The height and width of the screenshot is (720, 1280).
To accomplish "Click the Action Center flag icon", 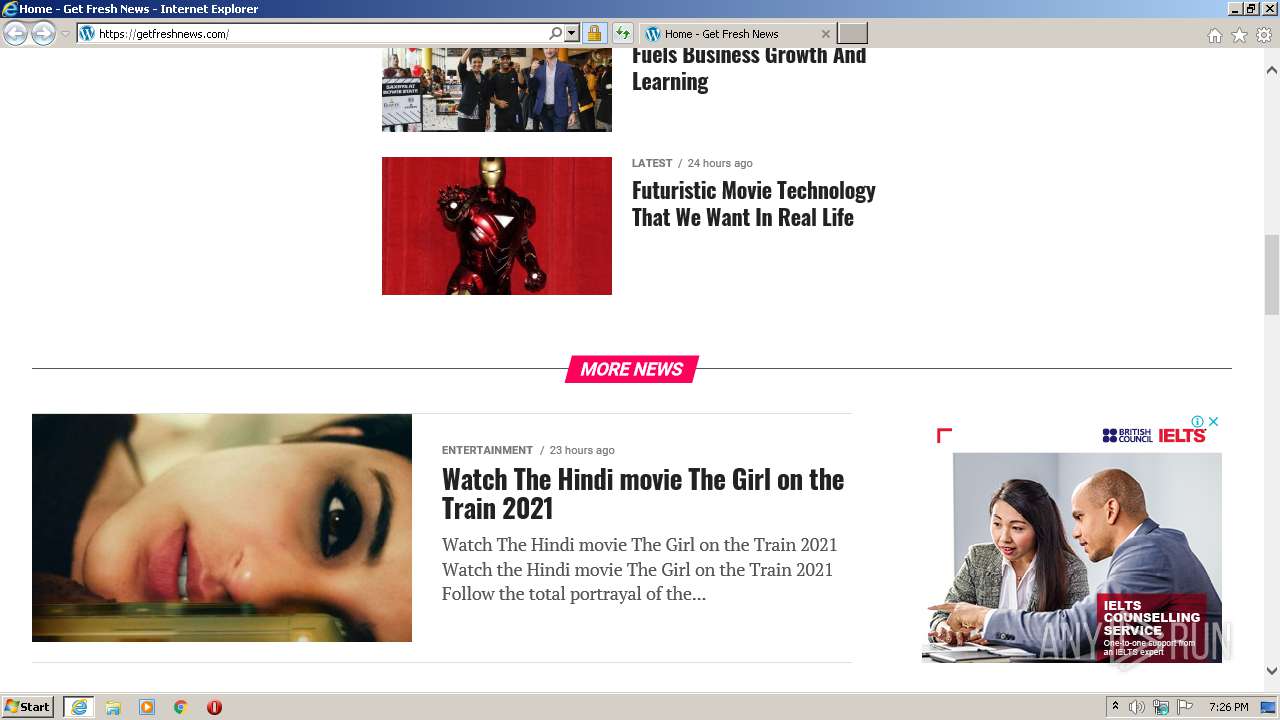I will coord(1185,707).
